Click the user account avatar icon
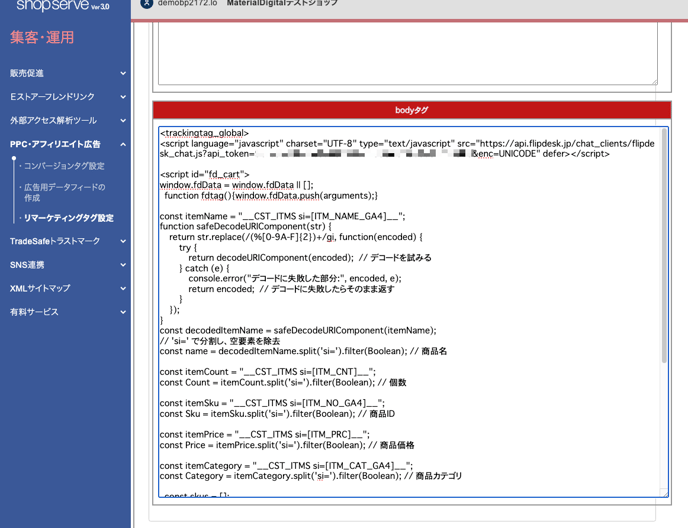688x528 pixels. tap(147, 4)
